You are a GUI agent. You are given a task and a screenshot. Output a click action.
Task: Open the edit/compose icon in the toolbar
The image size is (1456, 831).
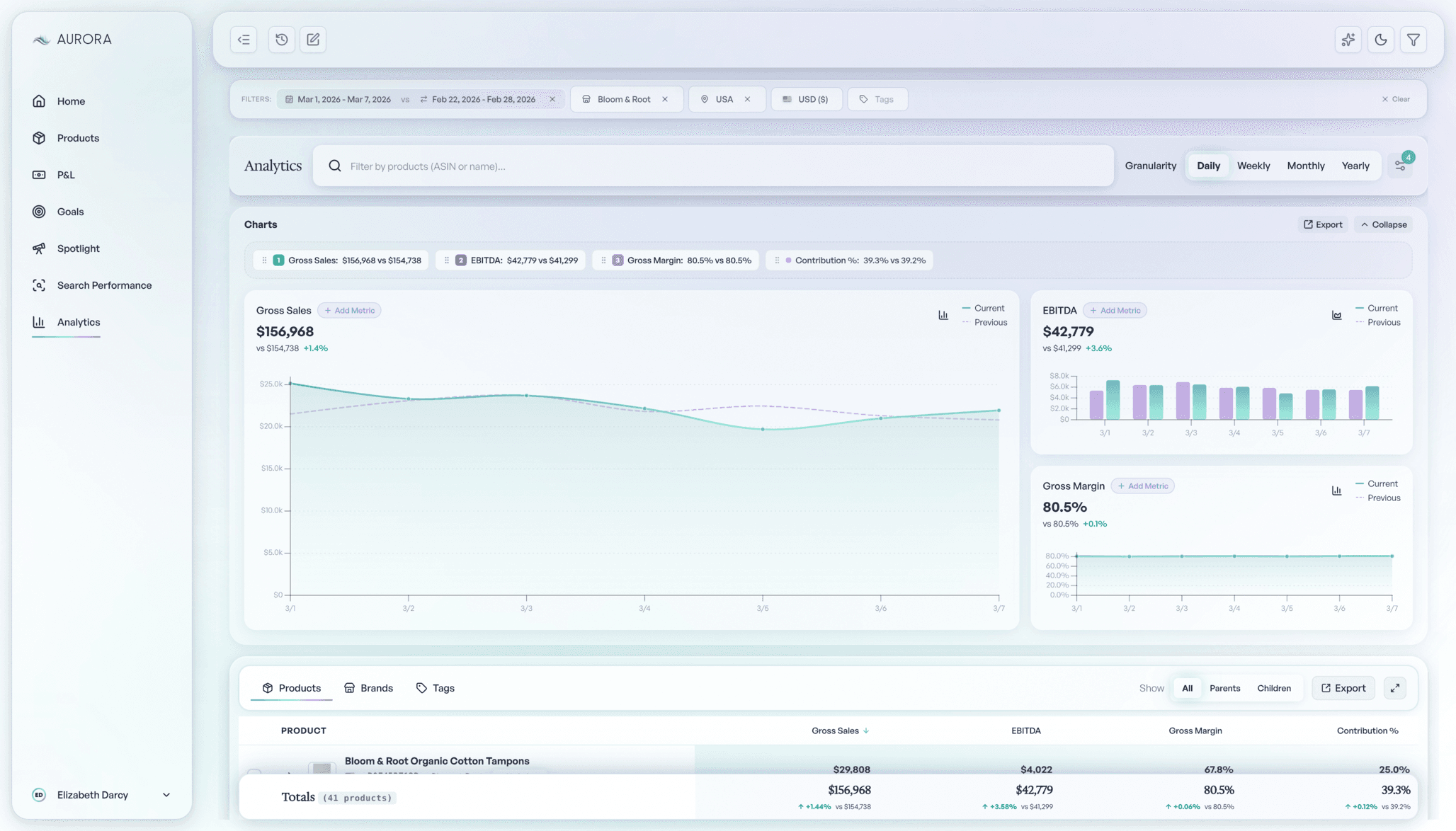point(312,40)
